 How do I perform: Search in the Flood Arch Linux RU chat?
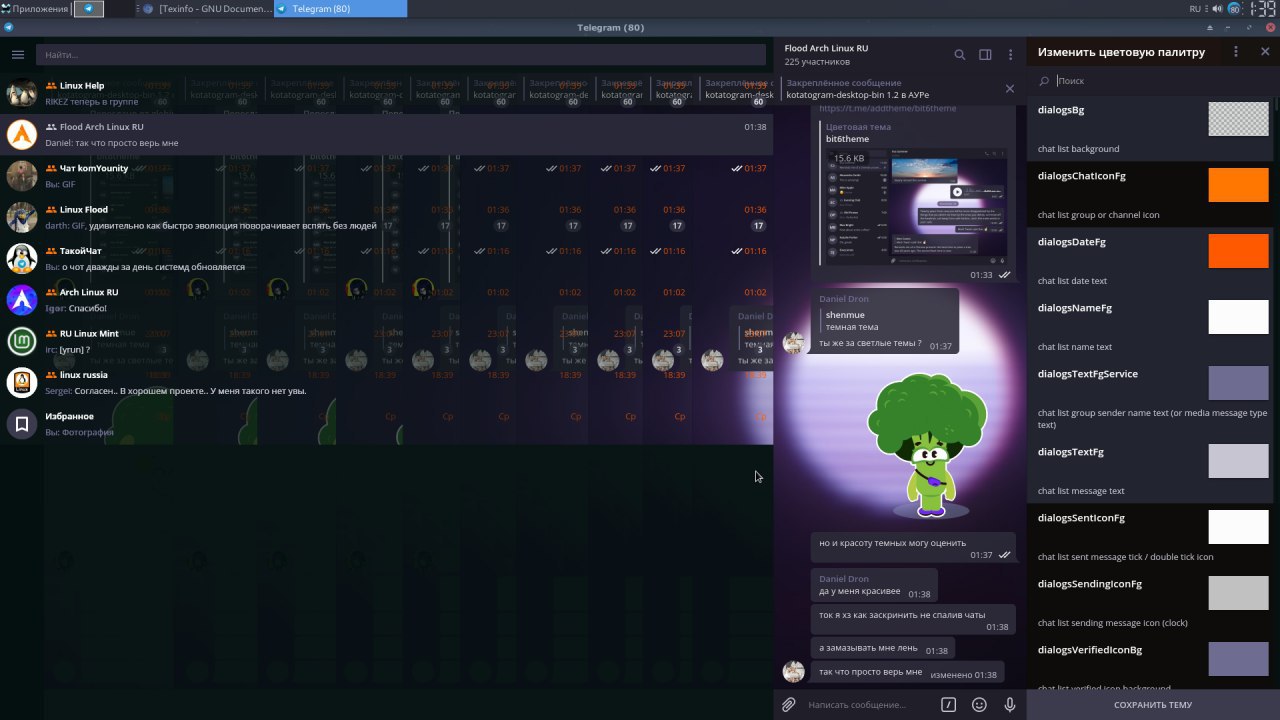(x=960, y=55)
